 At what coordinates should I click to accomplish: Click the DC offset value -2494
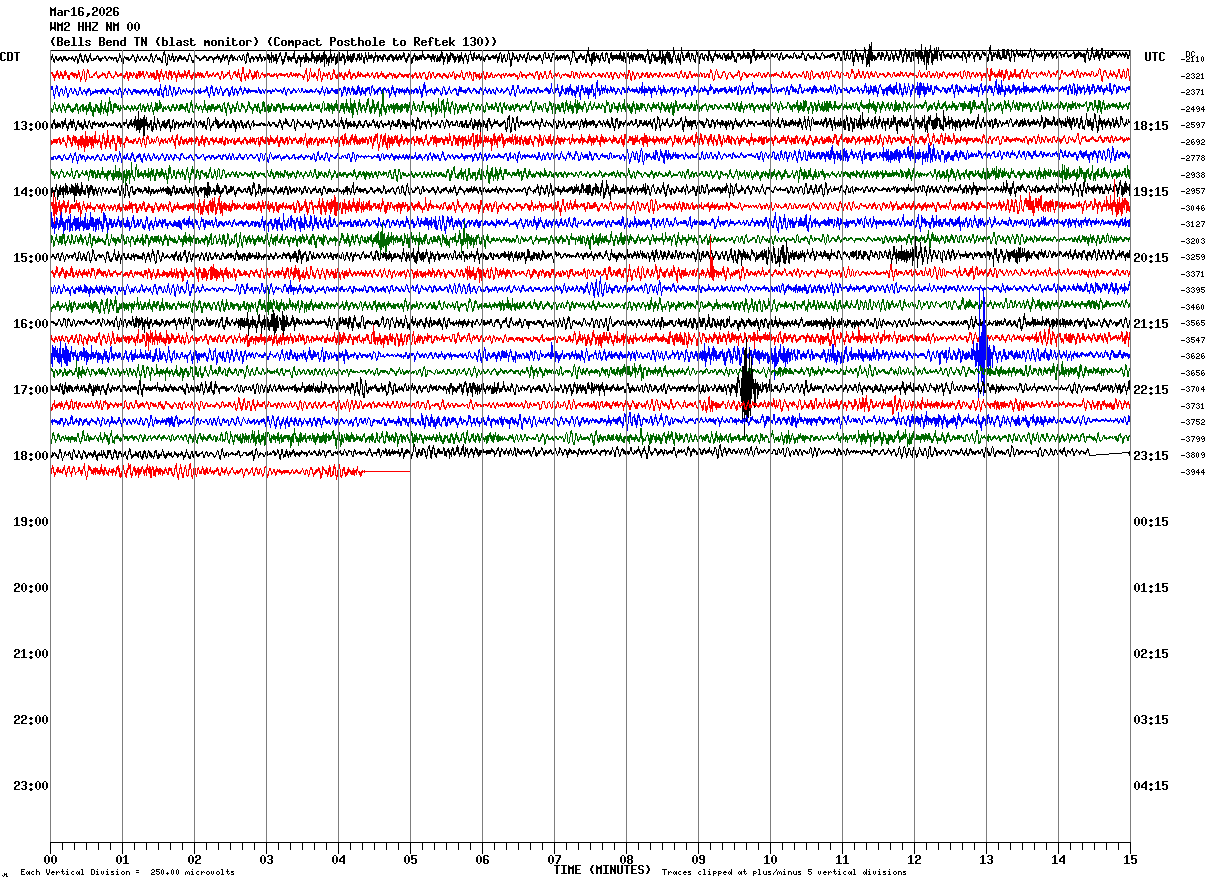(x=1193, y=109)
